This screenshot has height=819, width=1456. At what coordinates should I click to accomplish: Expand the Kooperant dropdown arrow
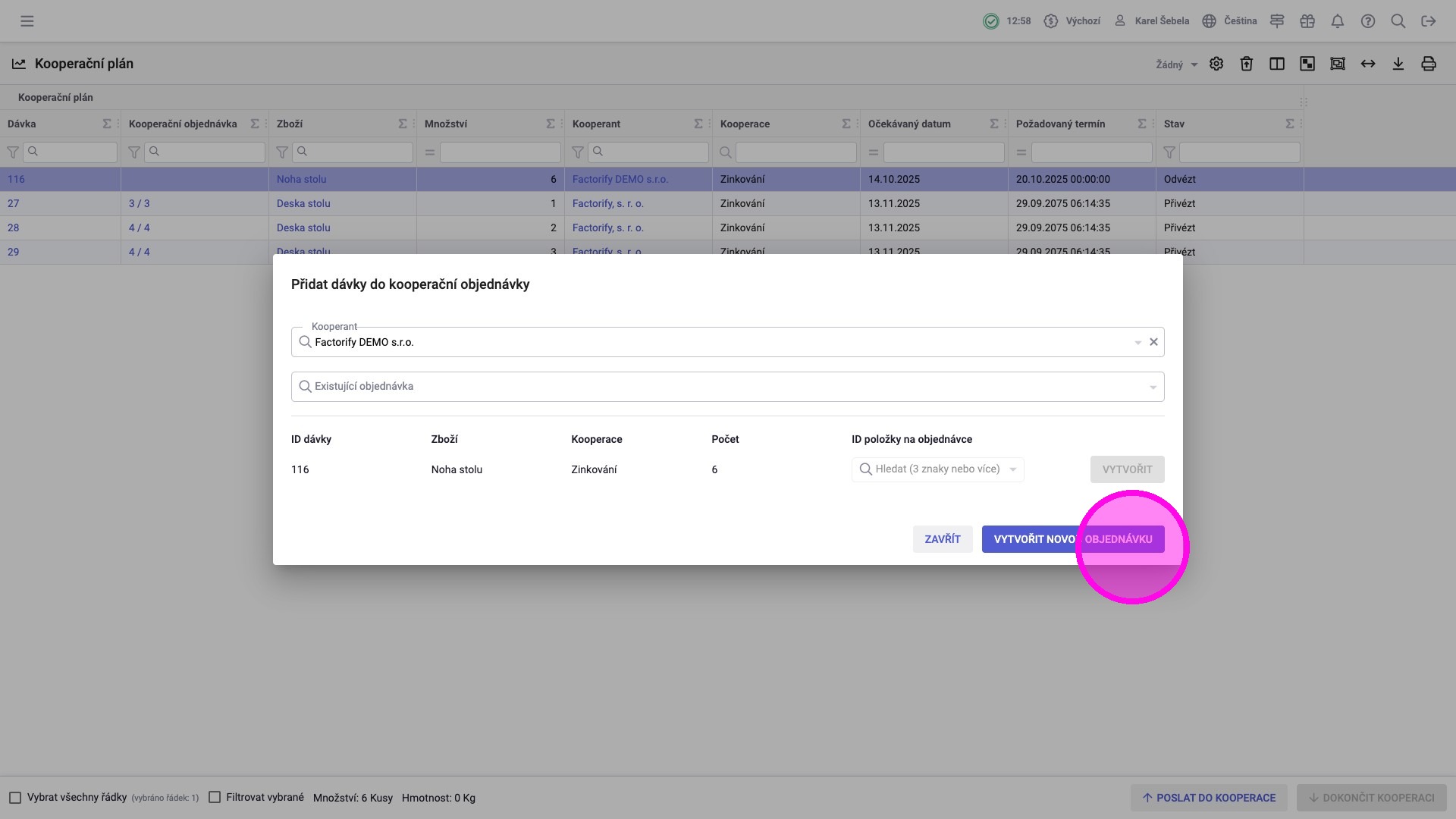(1137, 343)
